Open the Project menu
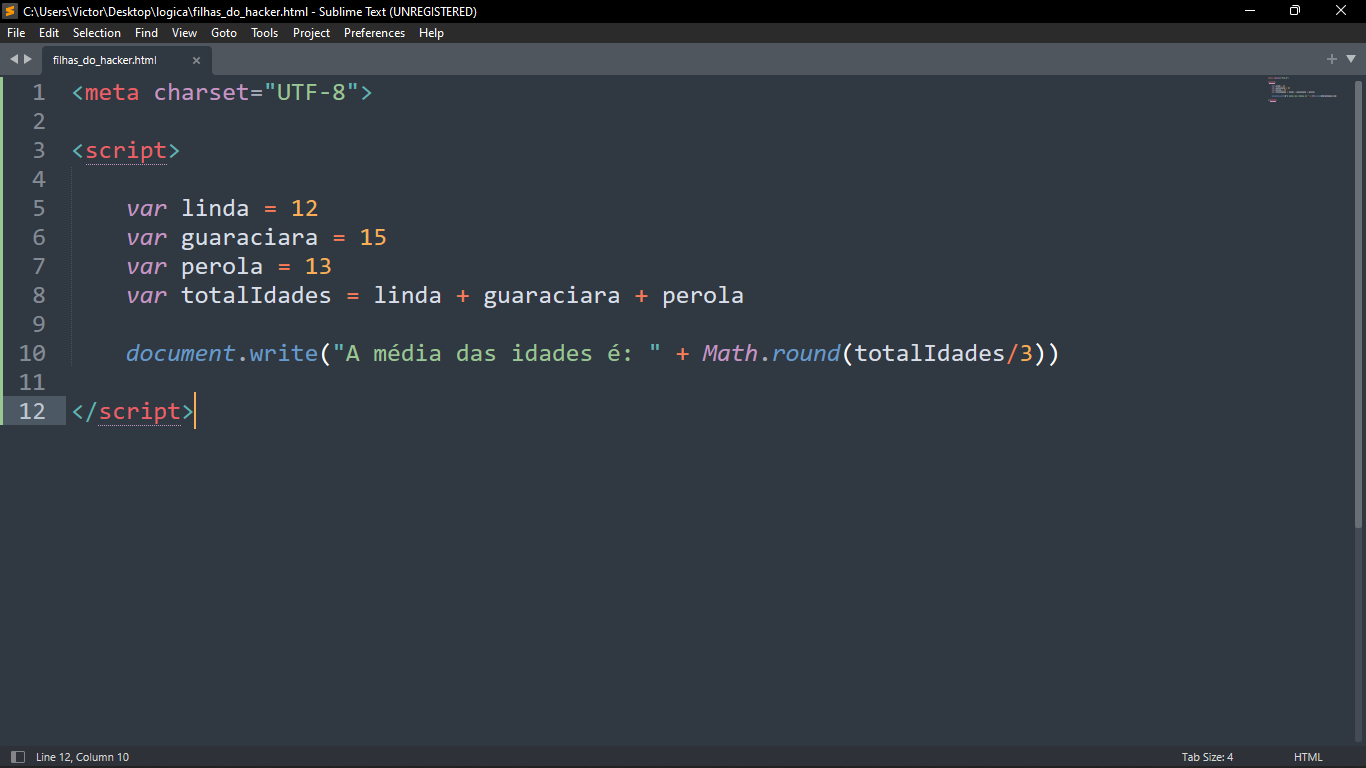 point(311,33)
